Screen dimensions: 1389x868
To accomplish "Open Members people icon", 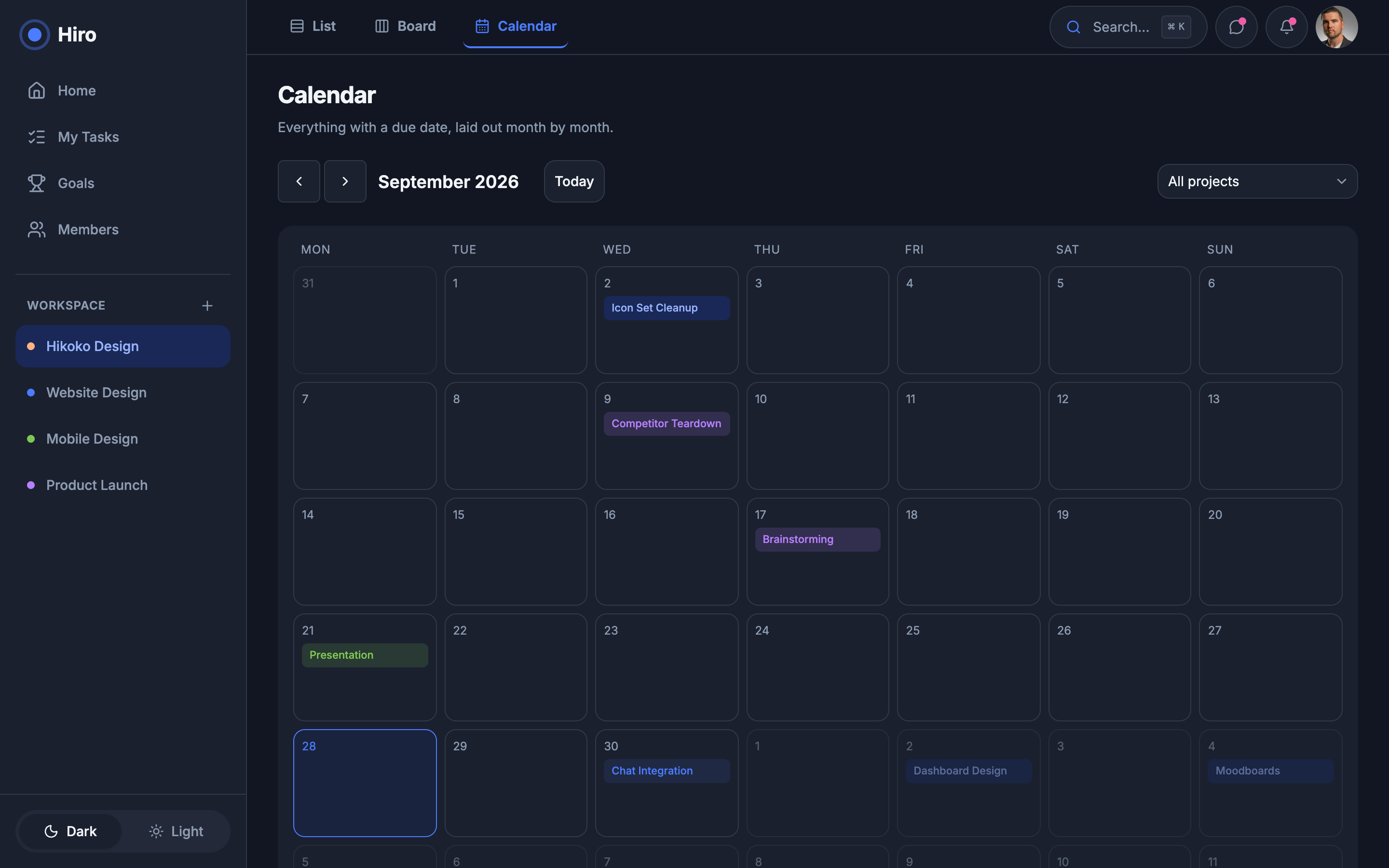I will pos(37,230).
